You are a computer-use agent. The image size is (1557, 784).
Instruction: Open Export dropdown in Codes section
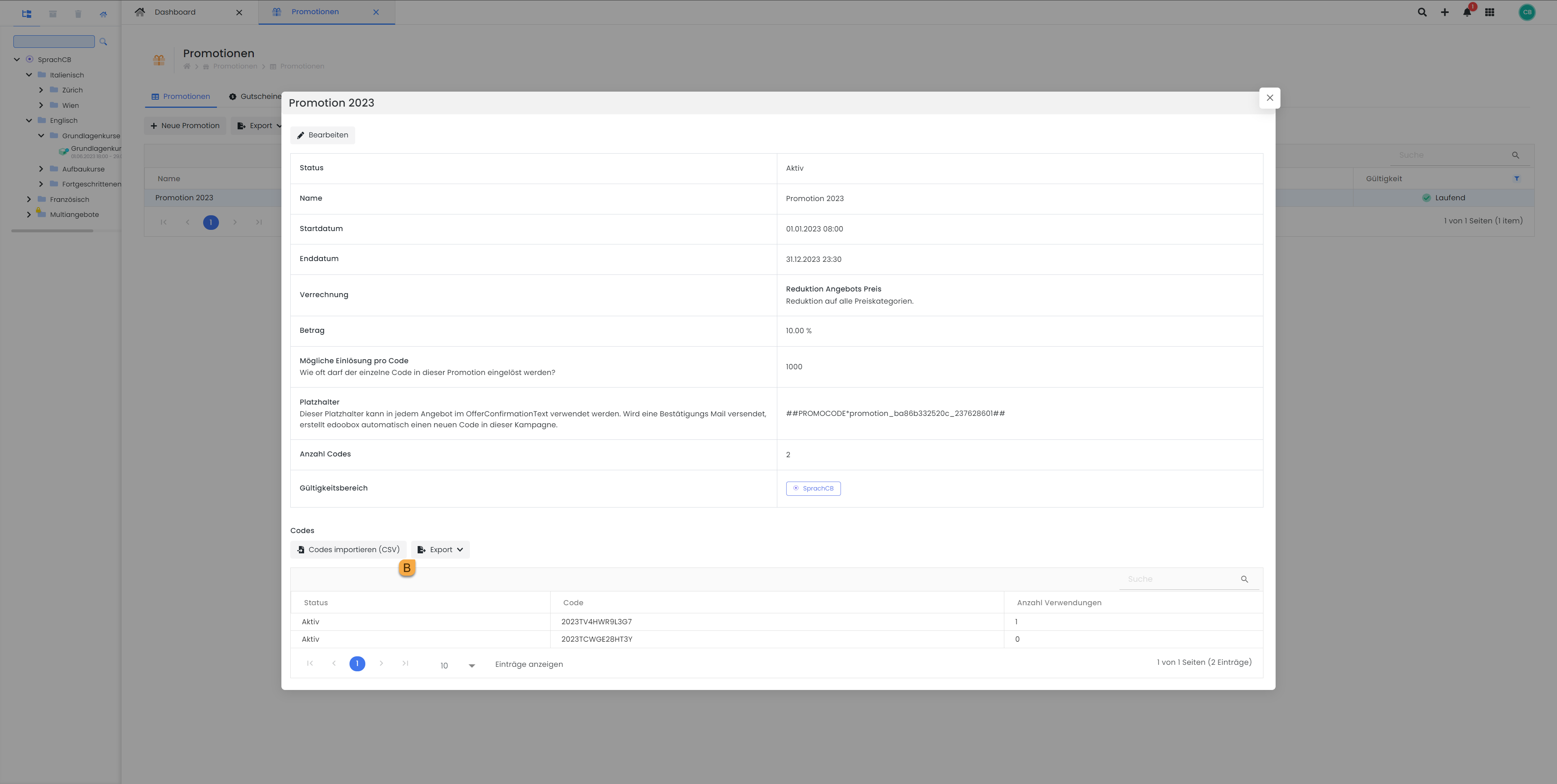[x=440, y=549]
